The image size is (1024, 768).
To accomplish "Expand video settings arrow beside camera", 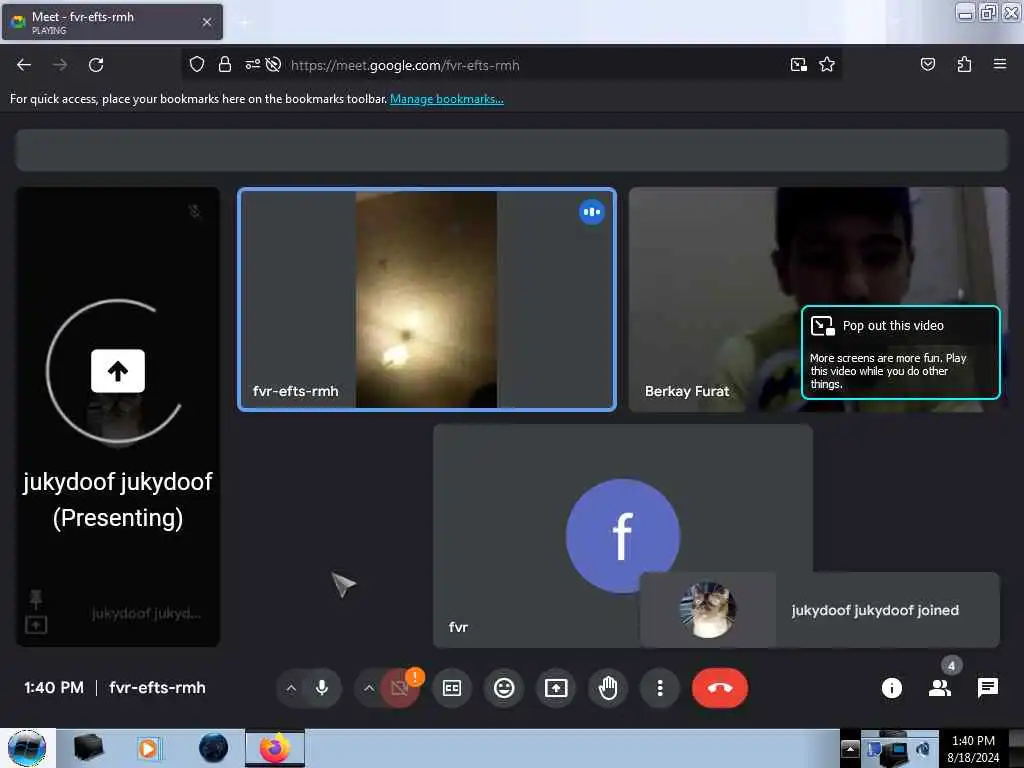I will (369, 688).
